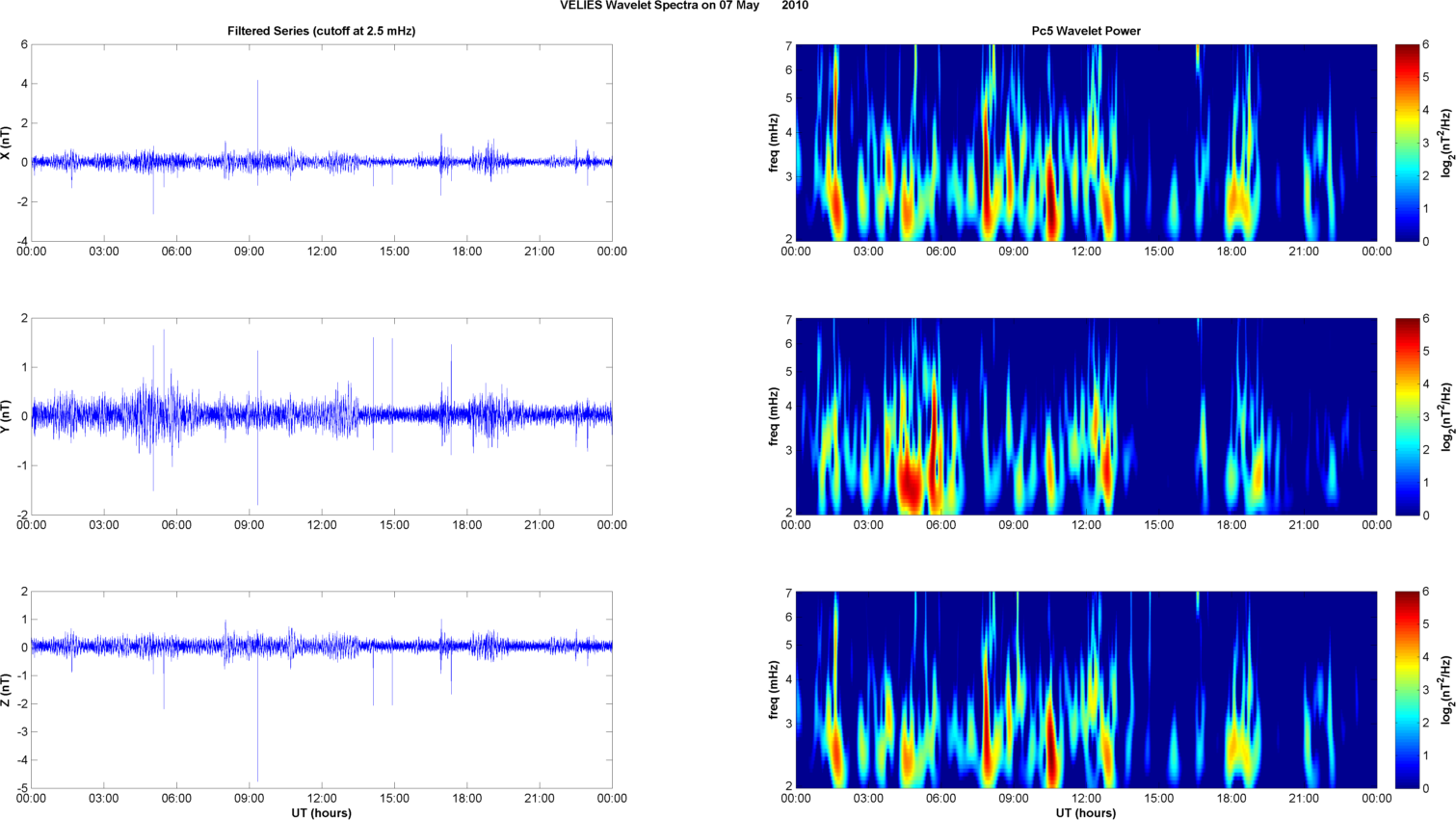The height and width of the screenshot is (820, 1456).
Task: Click the top wavelet power spectrogram
Action: pos(1086,143)
